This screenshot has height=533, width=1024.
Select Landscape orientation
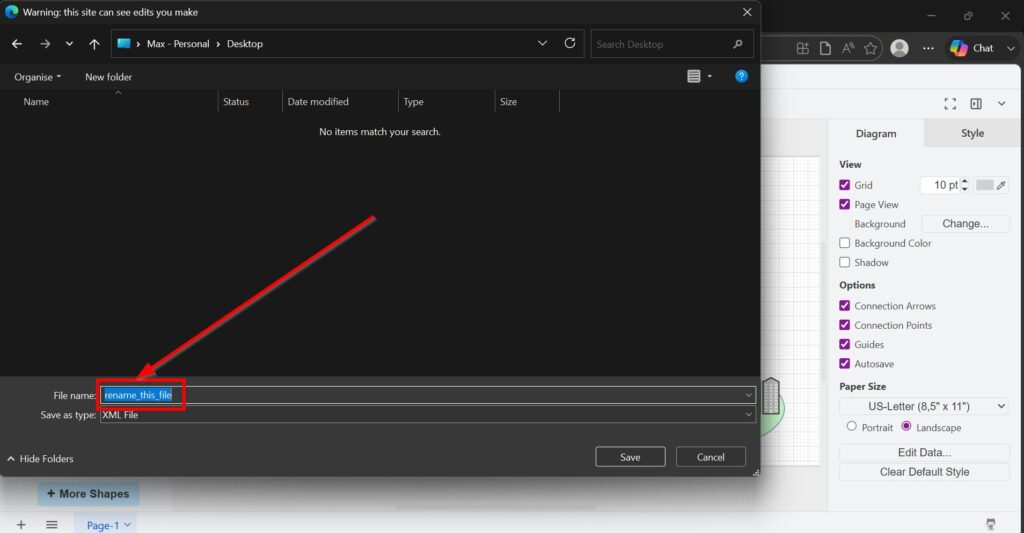tap(906, 426)
